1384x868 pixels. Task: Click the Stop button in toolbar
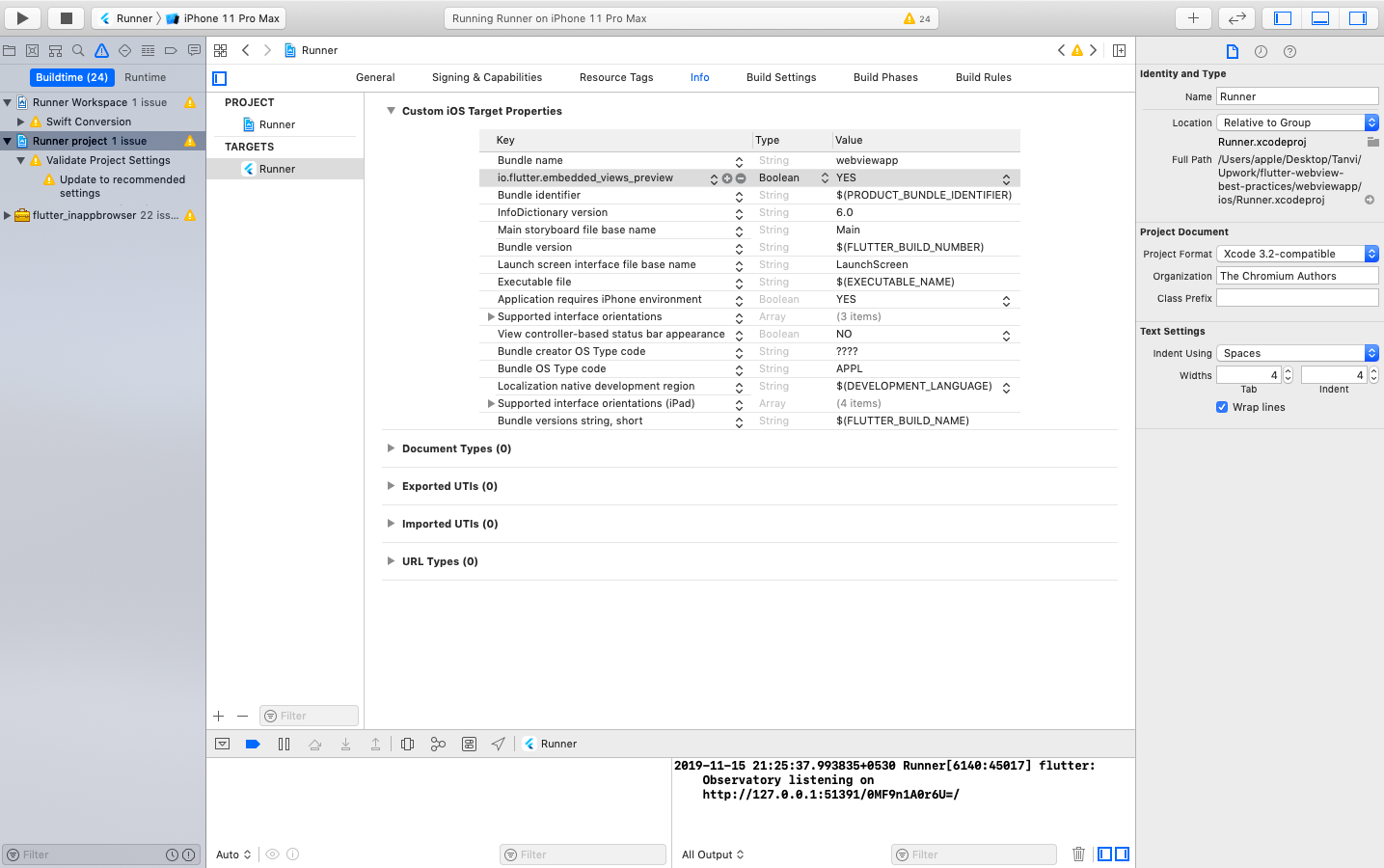coord(66,18)
